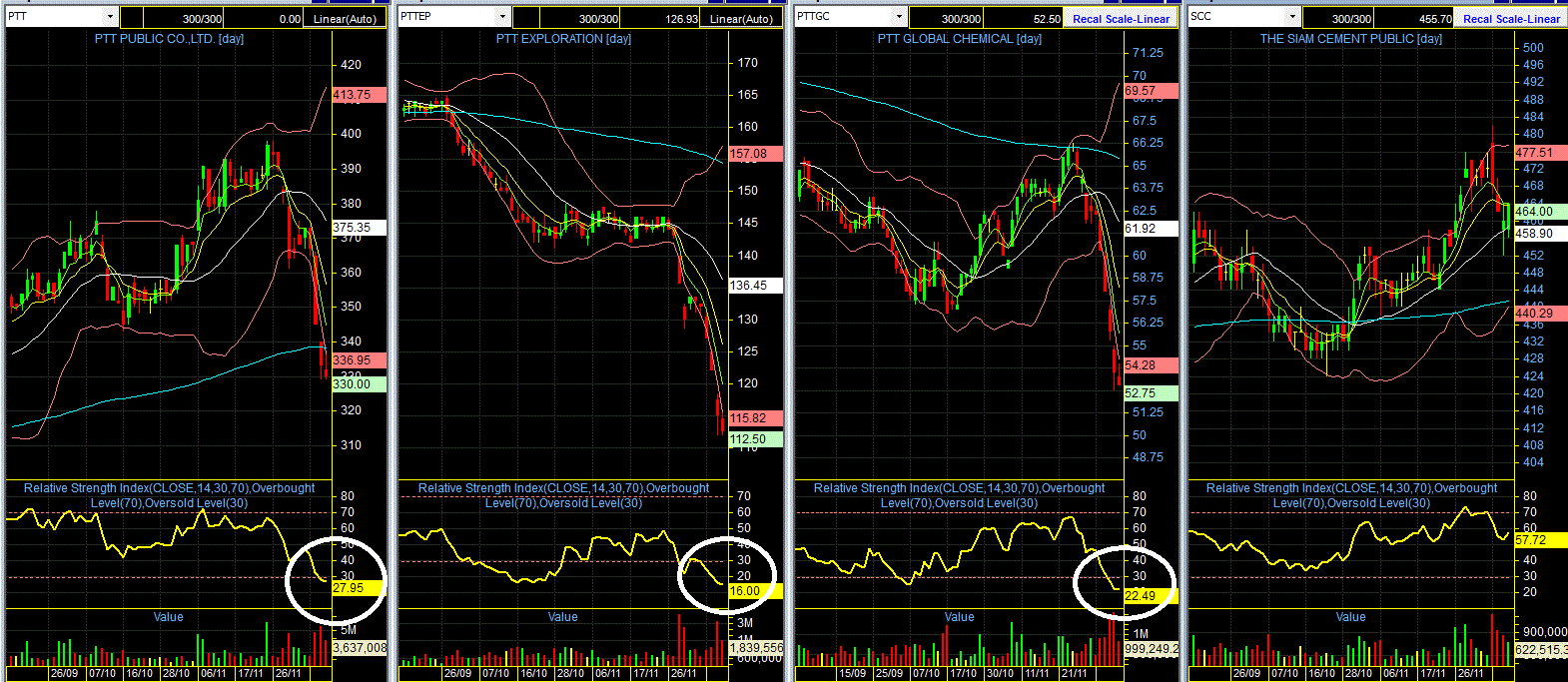Click the 622,515.3 volume value in SCC

point(1541,650)
